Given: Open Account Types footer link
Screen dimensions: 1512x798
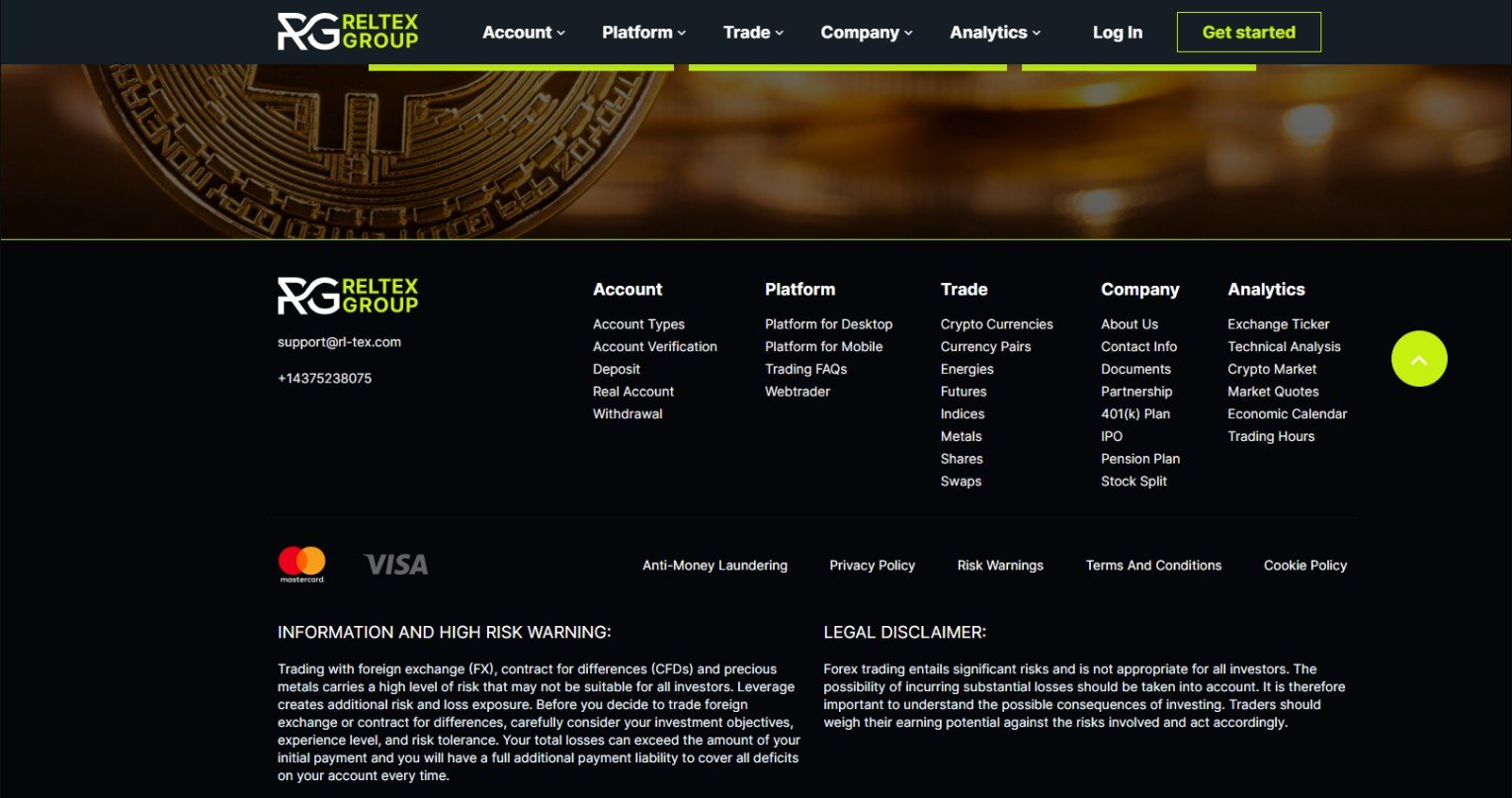Looking at the screenshot, I should click(x=638, y=324).
